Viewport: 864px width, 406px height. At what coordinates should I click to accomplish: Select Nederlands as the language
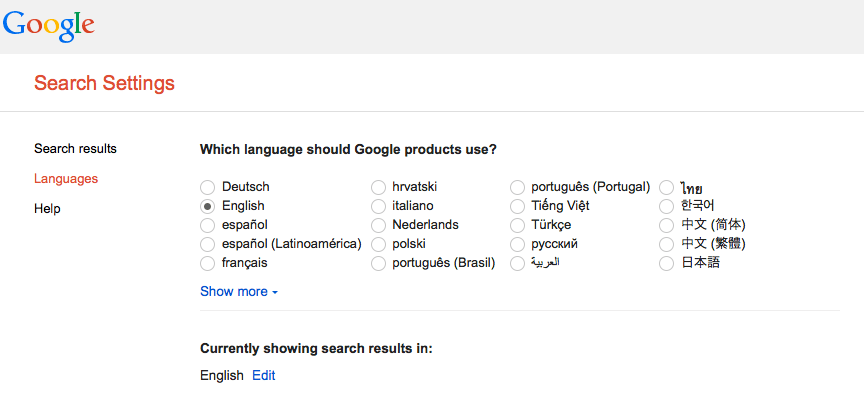click(x=378, y=225)
